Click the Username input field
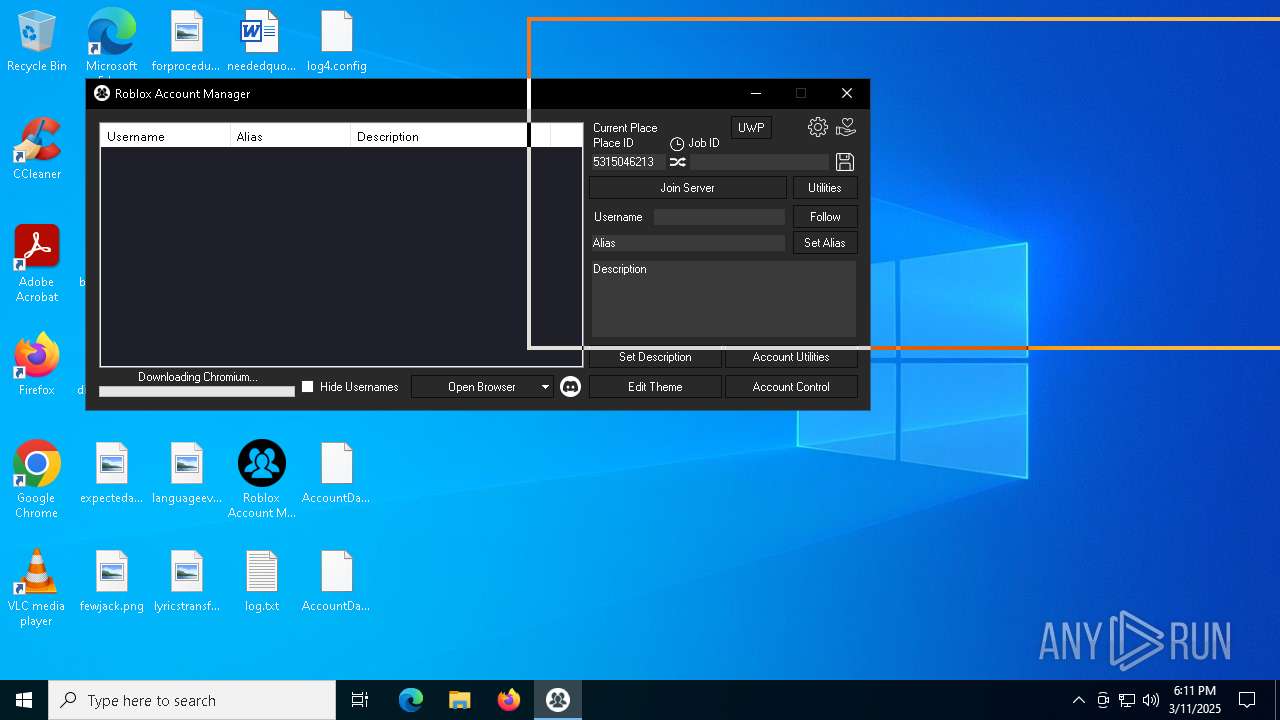The height and width of the screenshot is (720, 1280). click(719, 216)
